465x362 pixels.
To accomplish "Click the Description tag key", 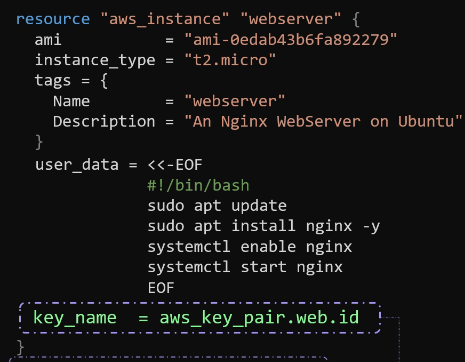I will point(104,122).
